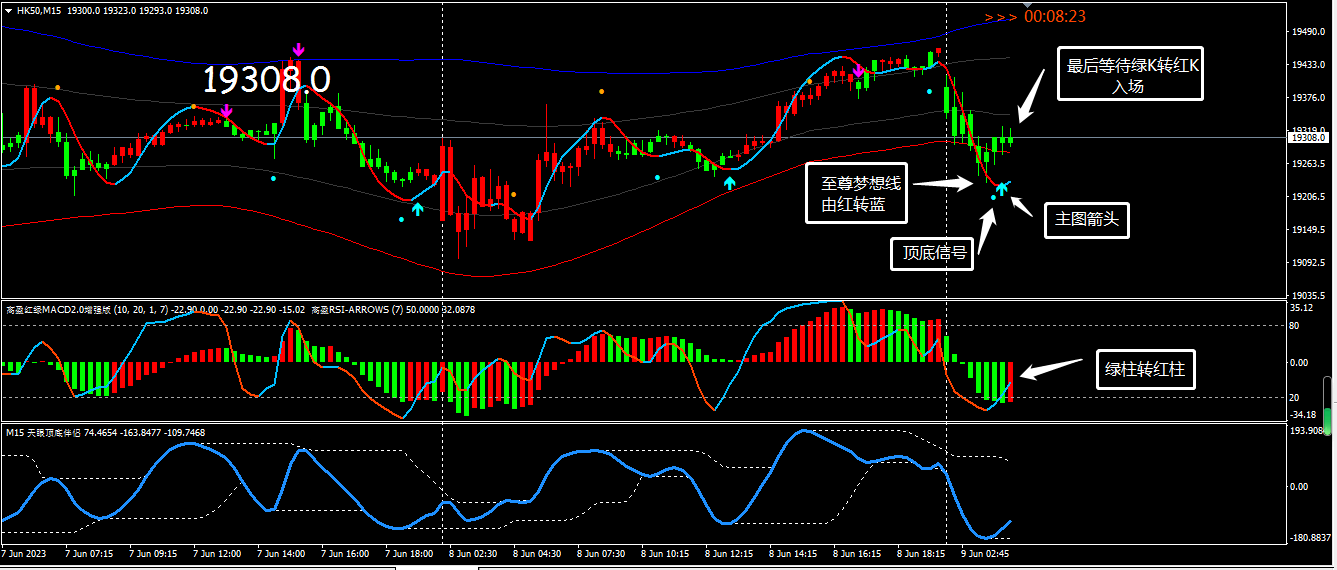Screen dimensions: 1337x570
Task: Click the MACD2.0 (10, 20, 1, 7) indicator label
Action: point(88,310)
